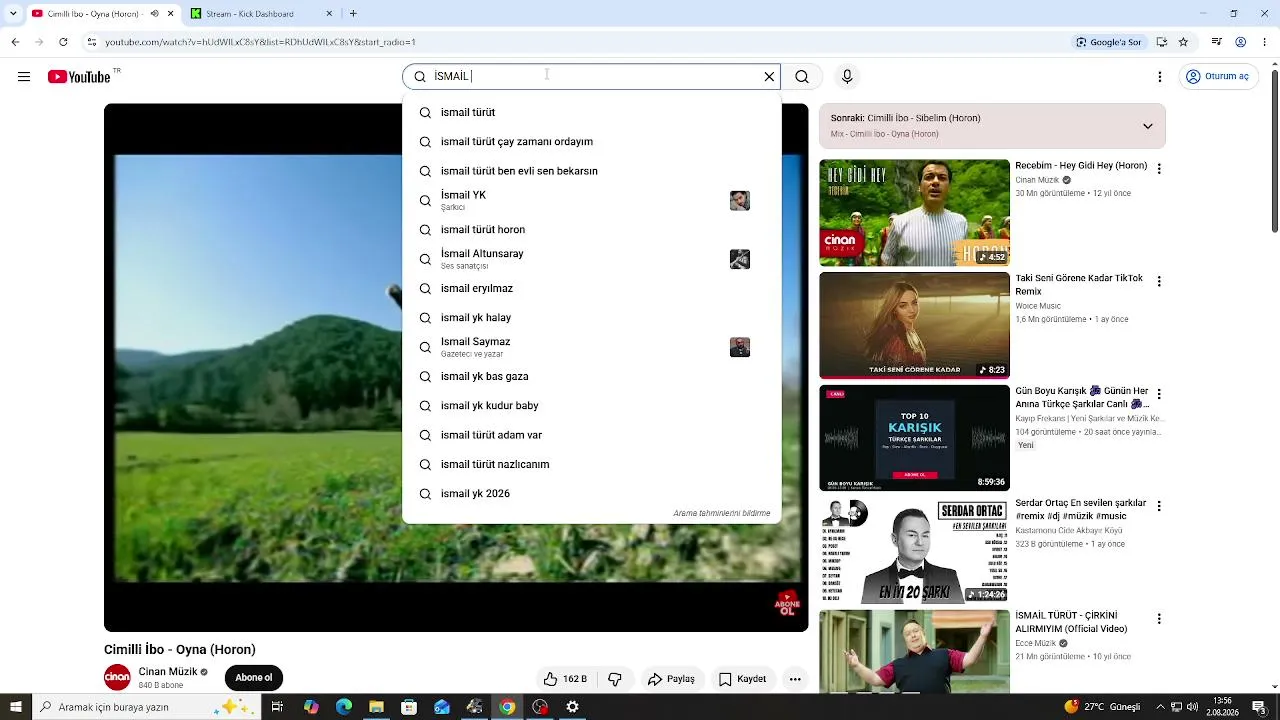Pick the "ismail yk 2026" suggestion
The width and height of the screenshot is (1280, 720).
pos(591,494)
